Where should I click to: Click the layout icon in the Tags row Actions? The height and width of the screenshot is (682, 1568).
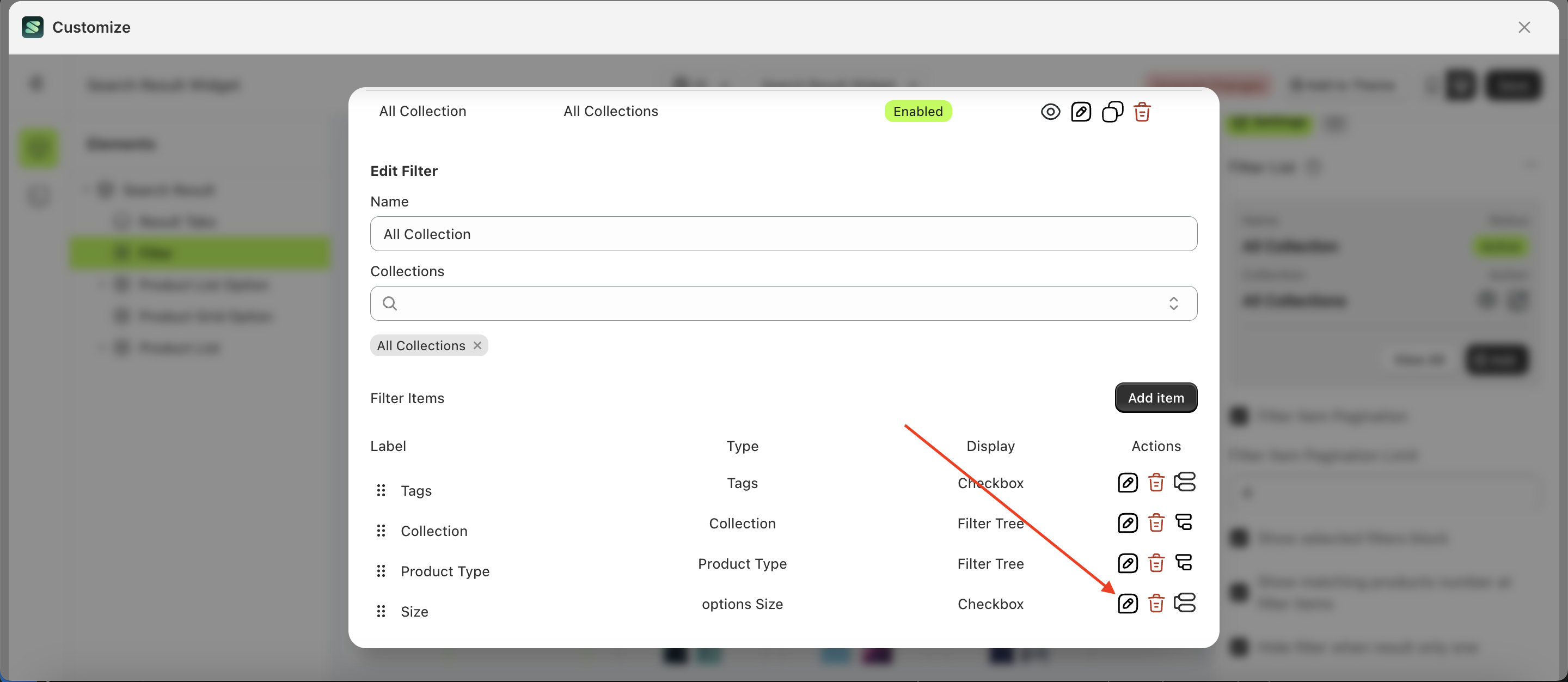pos(1185,482)
